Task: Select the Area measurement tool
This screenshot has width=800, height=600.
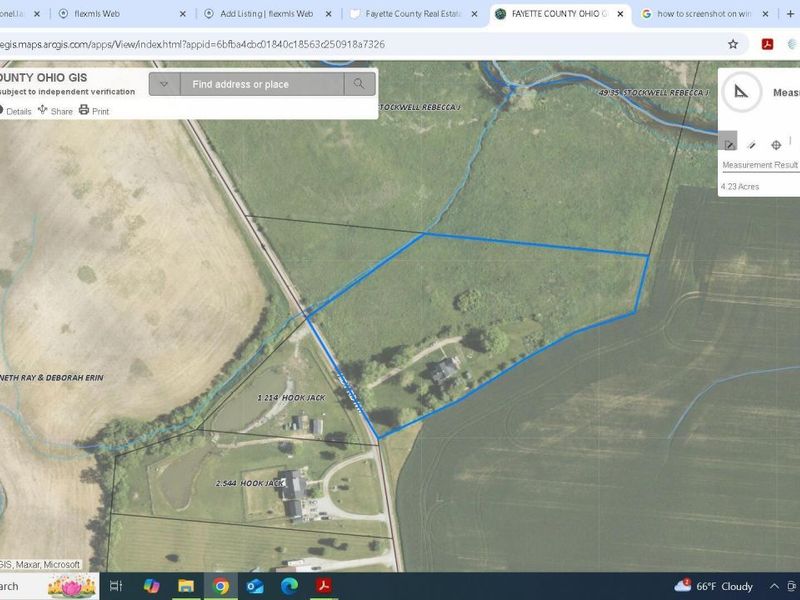Action: (x=729, y=144)
